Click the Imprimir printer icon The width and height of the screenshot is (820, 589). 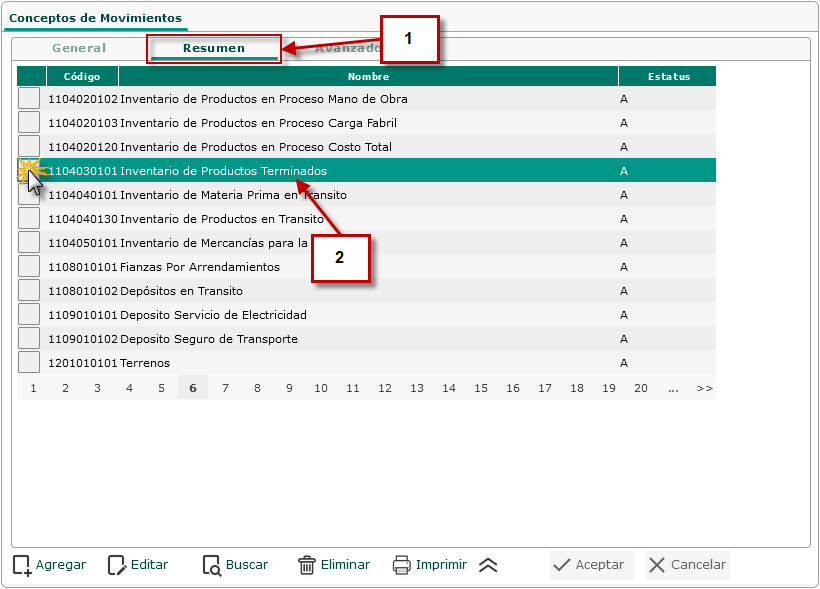click(x=402, y=565)
